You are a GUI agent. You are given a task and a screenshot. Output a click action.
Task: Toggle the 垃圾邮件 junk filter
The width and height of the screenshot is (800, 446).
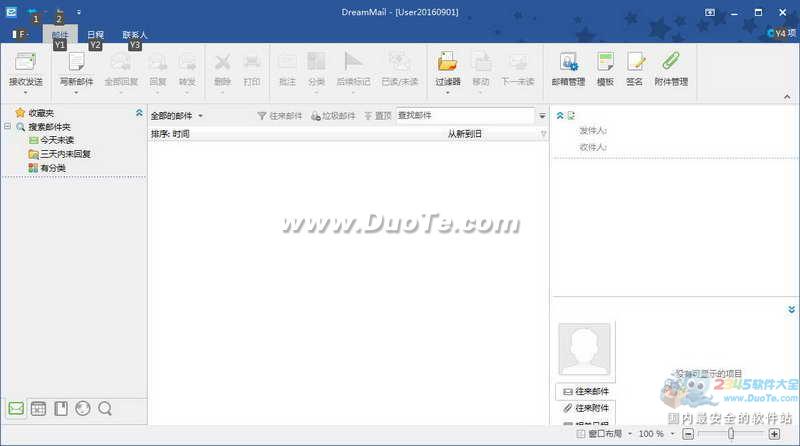(x=333, y=116)
